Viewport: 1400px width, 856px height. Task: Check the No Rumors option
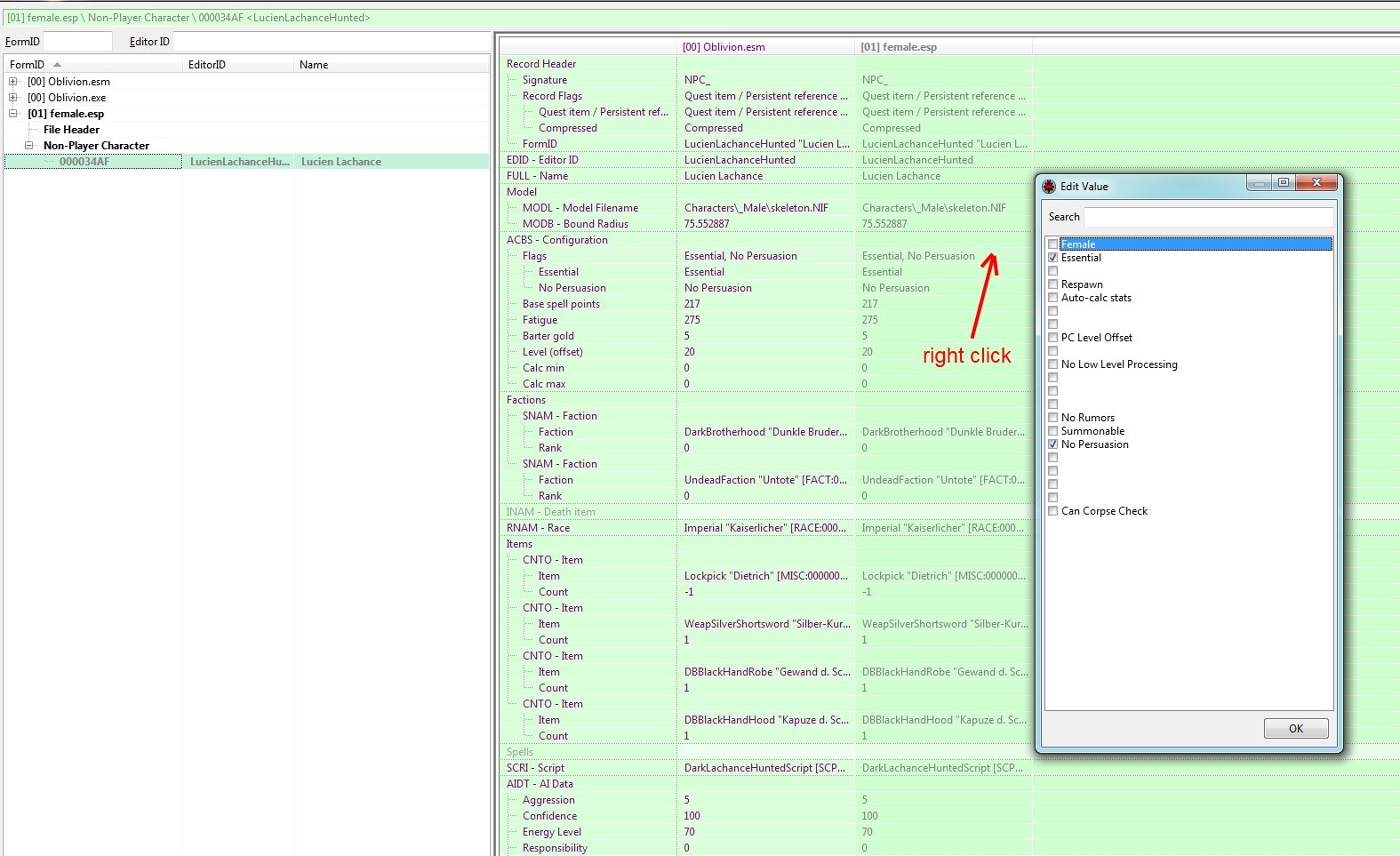click(x=1053, y=418)
